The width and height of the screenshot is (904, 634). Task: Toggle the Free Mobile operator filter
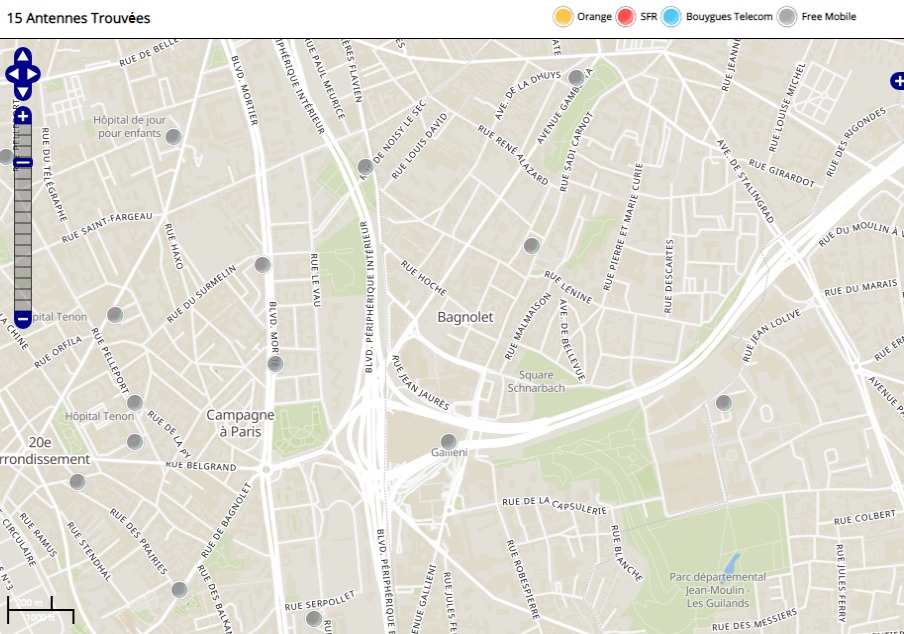(788, 16)
